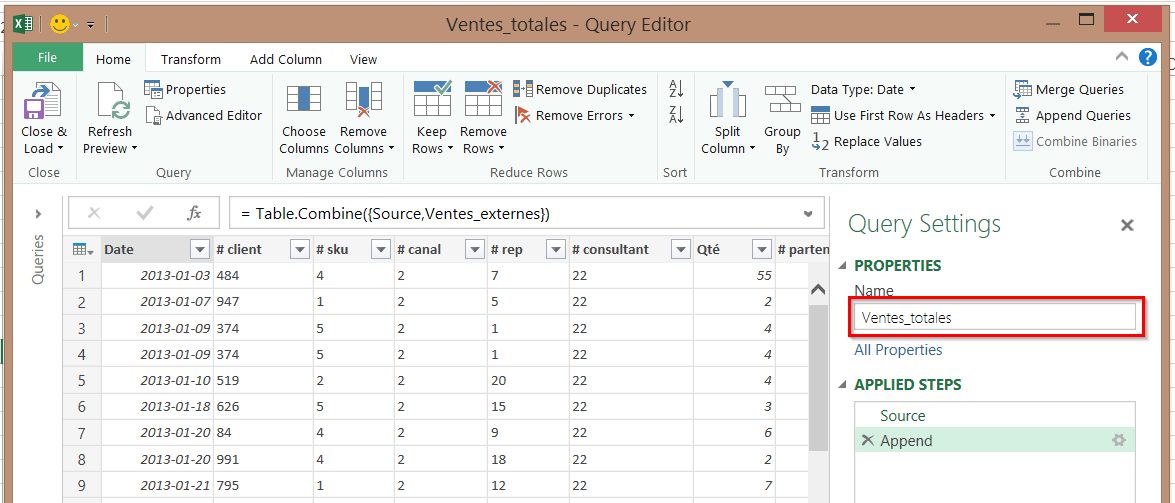Click the All Properties link
Image resolution: width=1175 pixels, height=503 pixels.
898,350
